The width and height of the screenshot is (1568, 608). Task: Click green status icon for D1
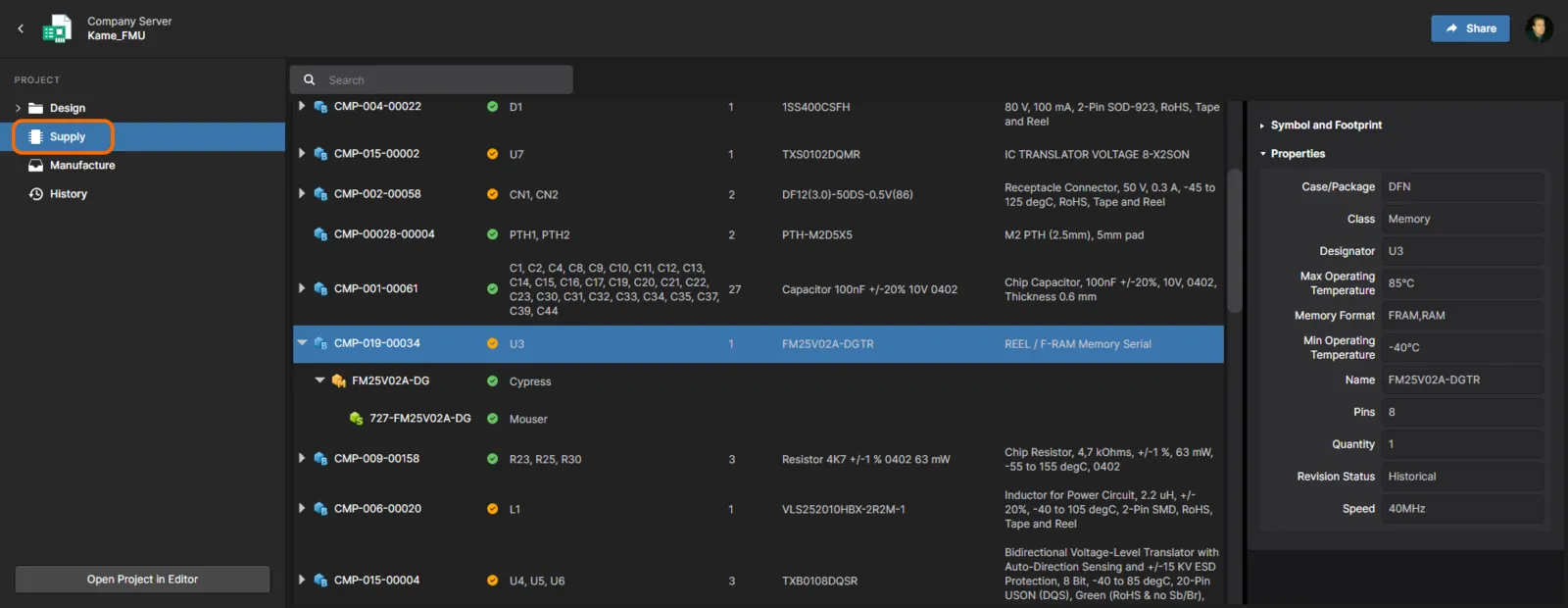[x=492, y=107]
